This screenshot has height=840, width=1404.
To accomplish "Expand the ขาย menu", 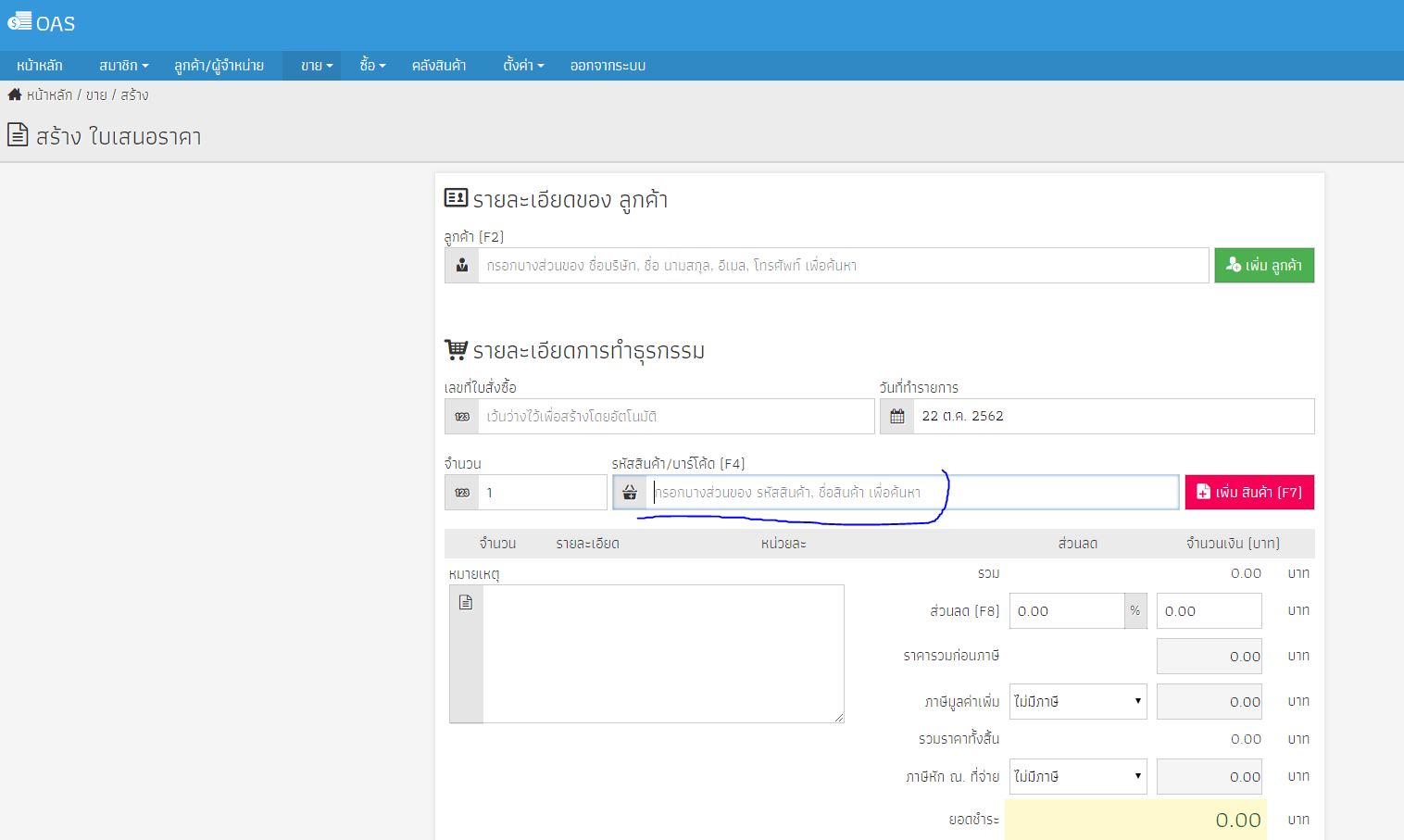I will tap(316, 66).
